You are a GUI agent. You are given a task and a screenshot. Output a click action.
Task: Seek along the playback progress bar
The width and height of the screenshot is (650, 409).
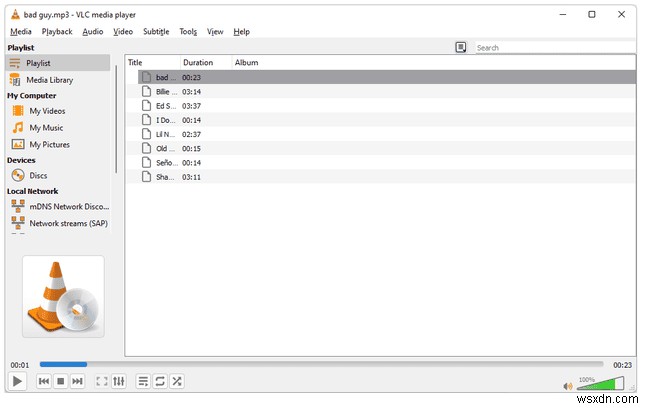tap(321, 364)
